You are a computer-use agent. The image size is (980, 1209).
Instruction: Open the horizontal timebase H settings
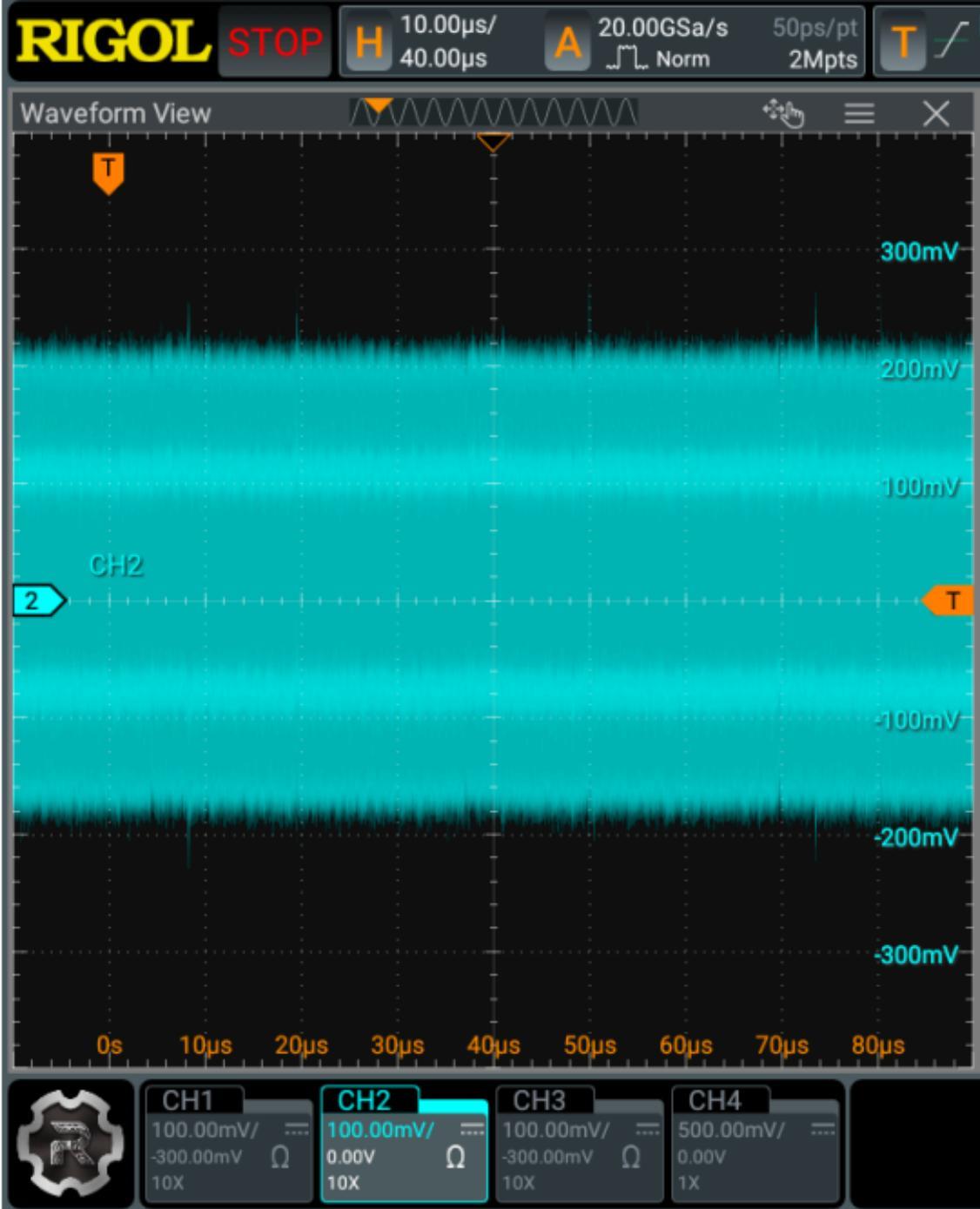click(369, 42)
